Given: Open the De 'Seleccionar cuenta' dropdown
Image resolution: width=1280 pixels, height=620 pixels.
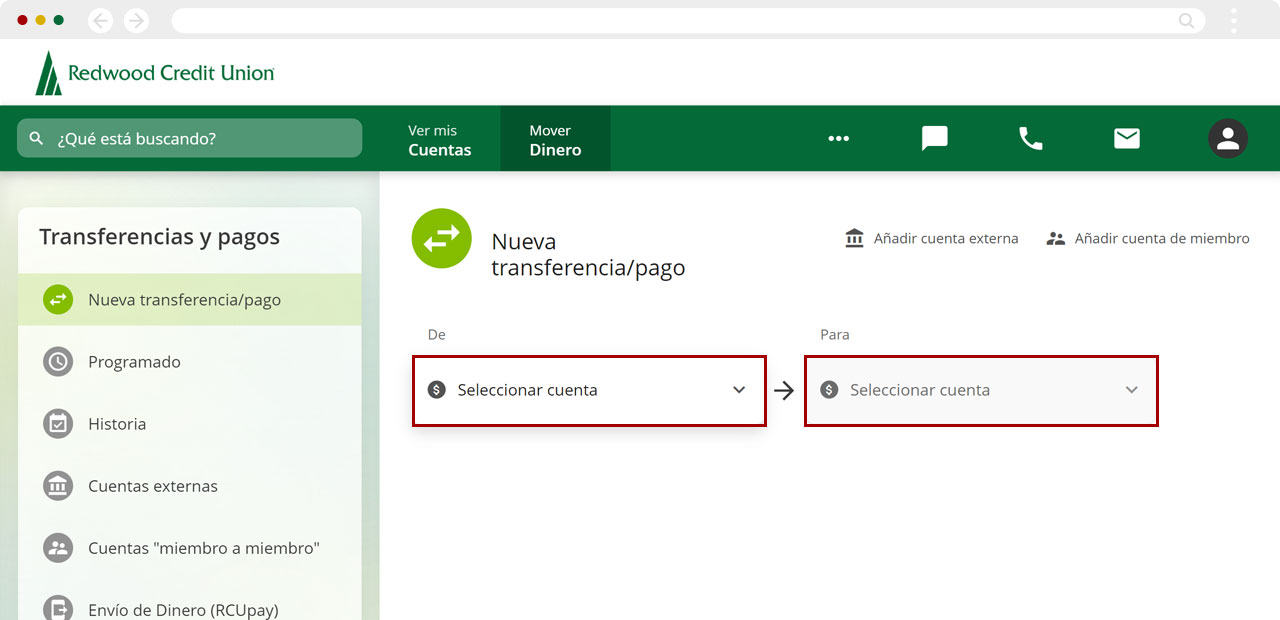Looking at the screenshot, I should pos(589,390).
